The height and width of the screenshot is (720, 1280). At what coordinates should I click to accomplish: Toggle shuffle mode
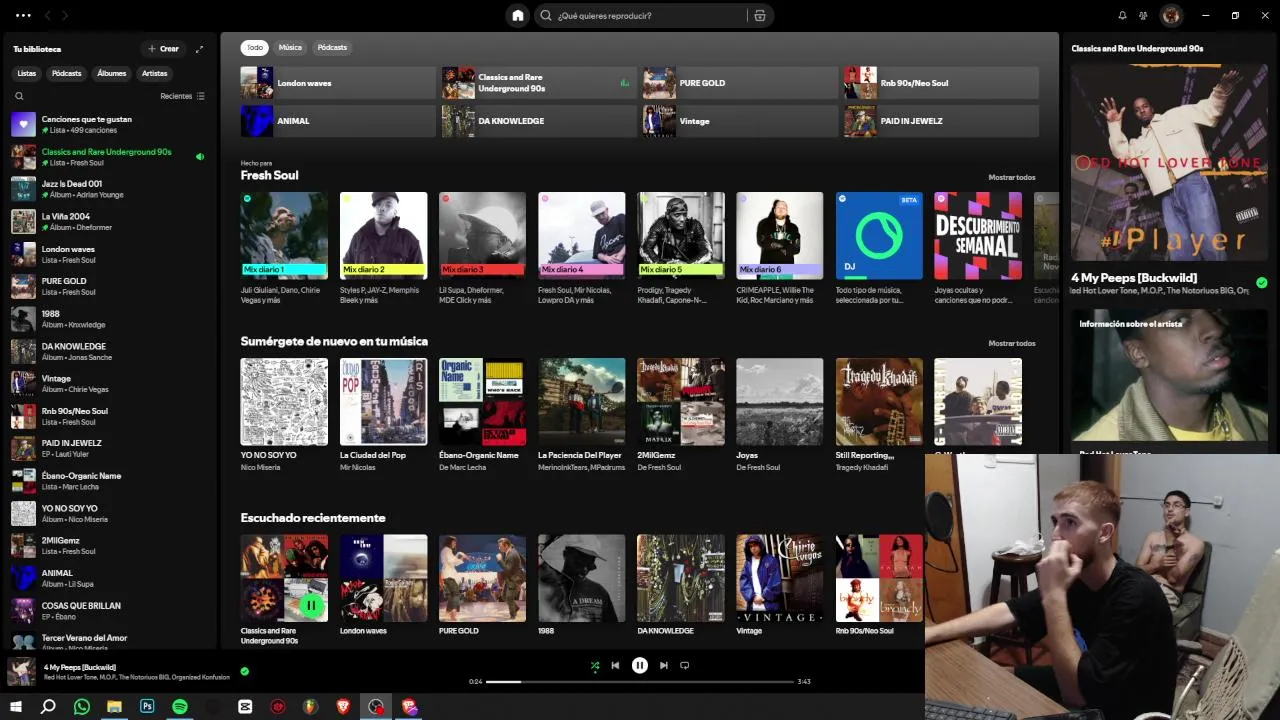click(x=594, y=665)
